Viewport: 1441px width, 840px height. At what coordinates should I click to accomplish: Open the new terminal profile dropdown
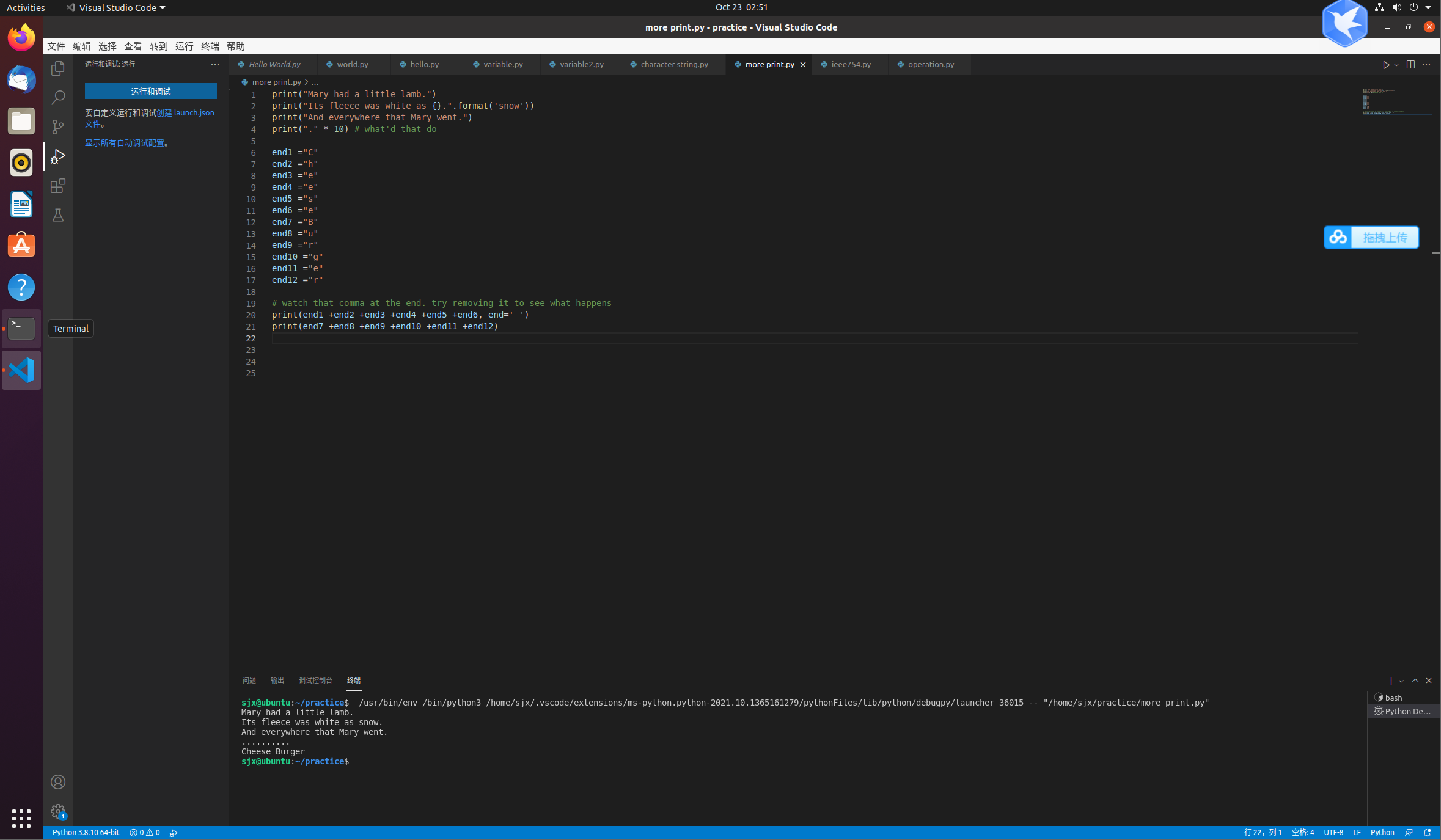(1401, 681)
